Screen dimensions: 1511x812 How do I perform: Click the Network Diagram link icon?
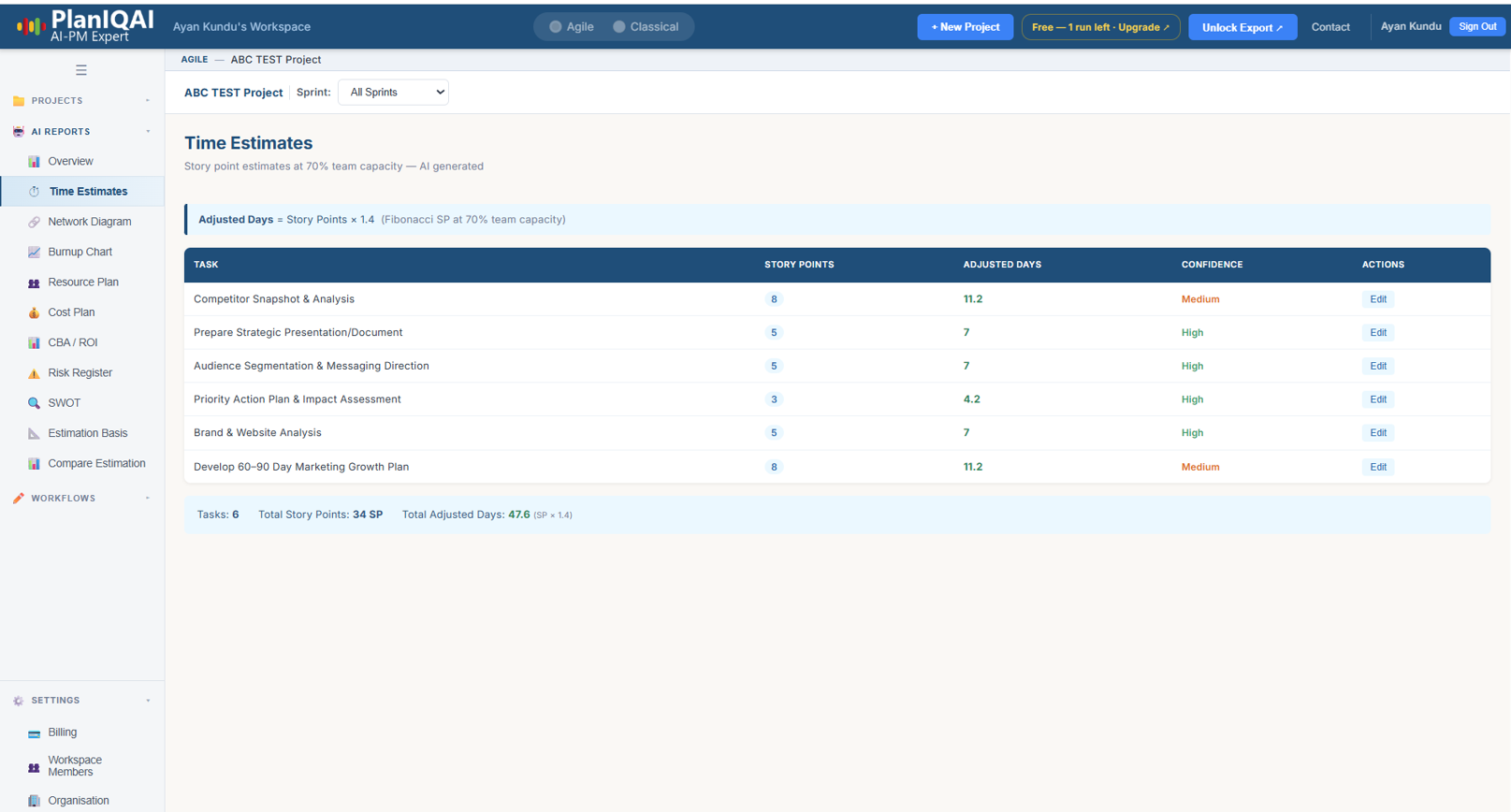pyautogui.click(x=35, y=222)
